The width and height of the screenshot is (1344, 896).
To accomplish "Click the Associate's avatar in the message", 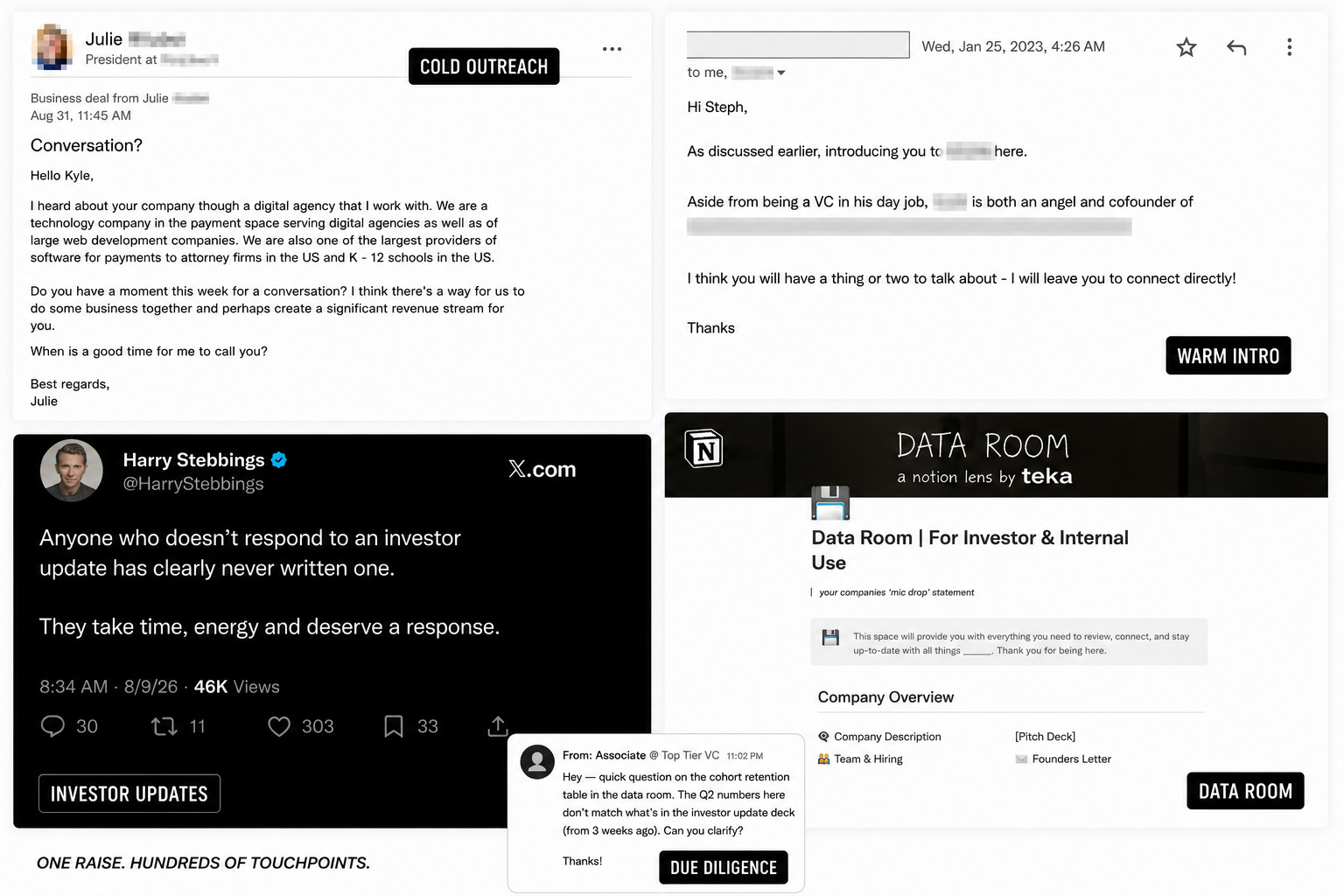I will tap(537, 762).
